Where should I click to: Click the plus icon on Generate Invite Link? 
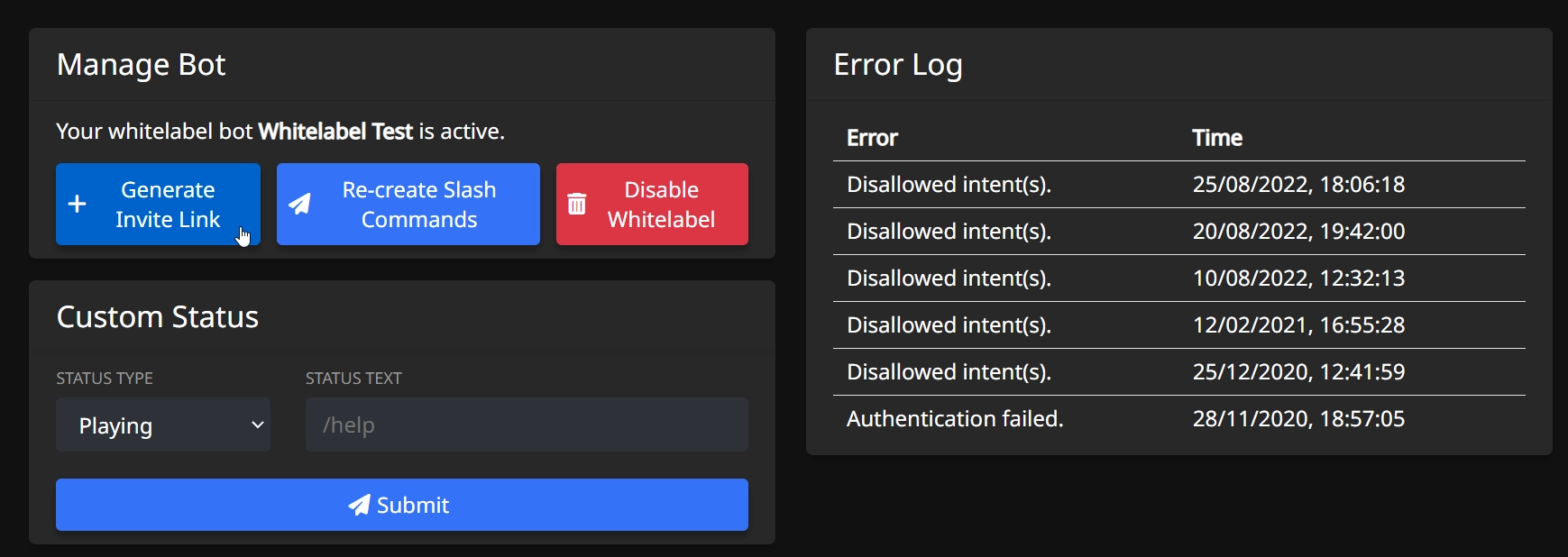78,205
